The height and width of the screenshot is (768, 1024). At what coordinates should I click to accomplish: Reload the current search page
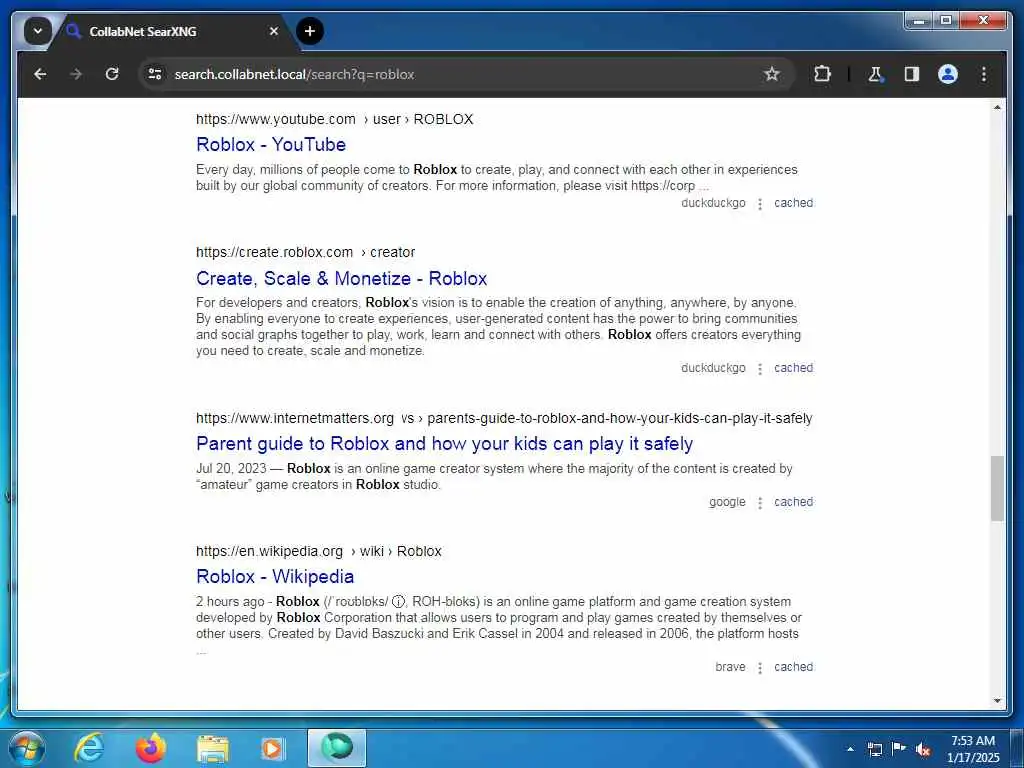(112, 74)
